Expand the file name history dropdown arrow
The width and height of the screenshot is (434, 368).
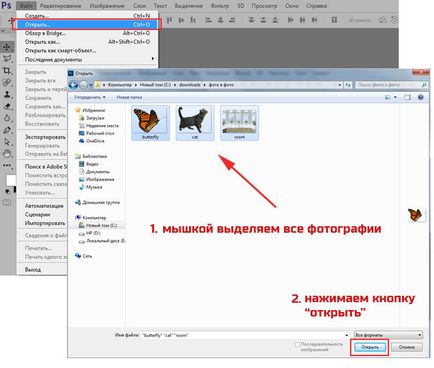(346, 335)
